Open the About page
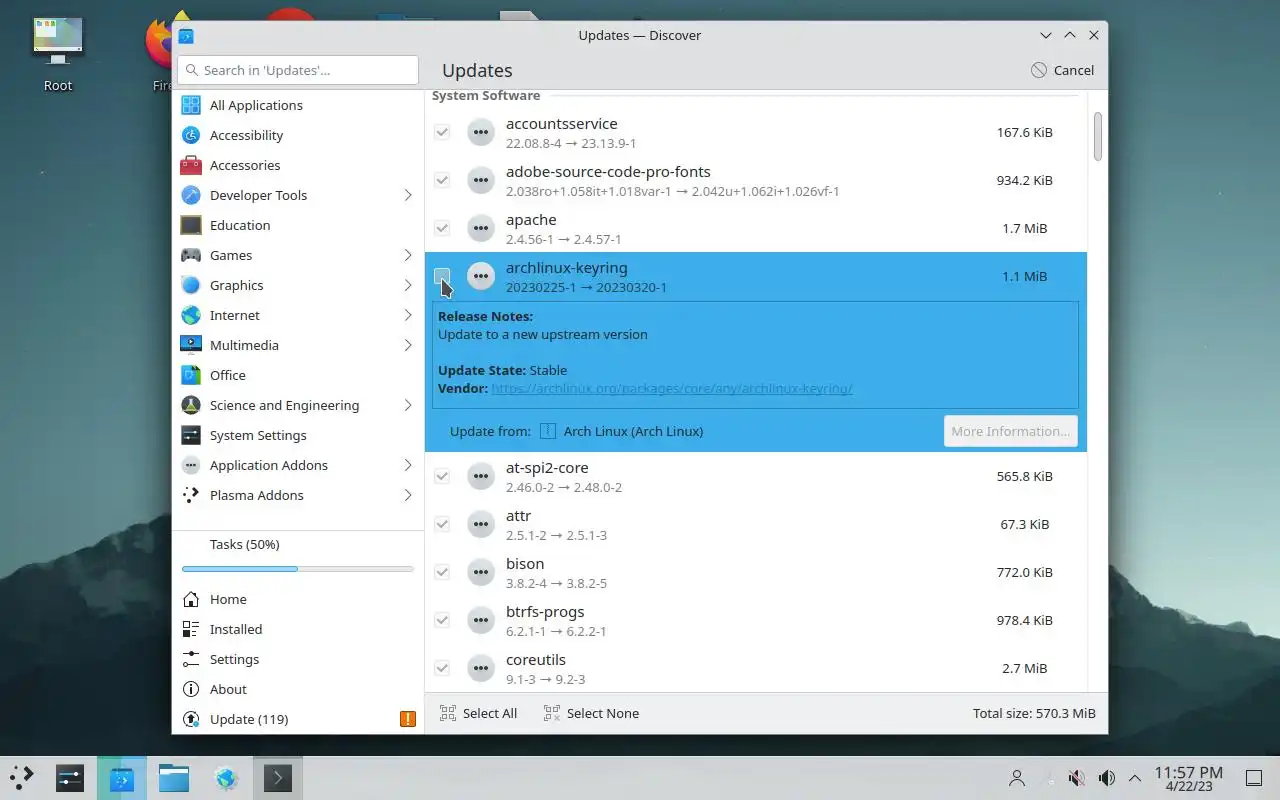The width and height of the screenshot is (1280, 800). point(298,689)
